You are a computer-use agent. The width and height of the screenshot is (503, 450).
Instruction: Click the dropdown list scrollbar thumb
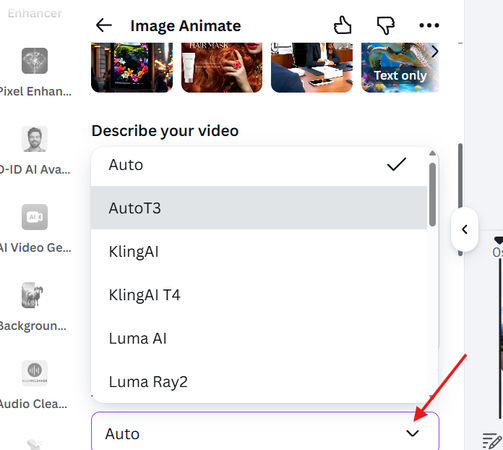coord(432,195)
